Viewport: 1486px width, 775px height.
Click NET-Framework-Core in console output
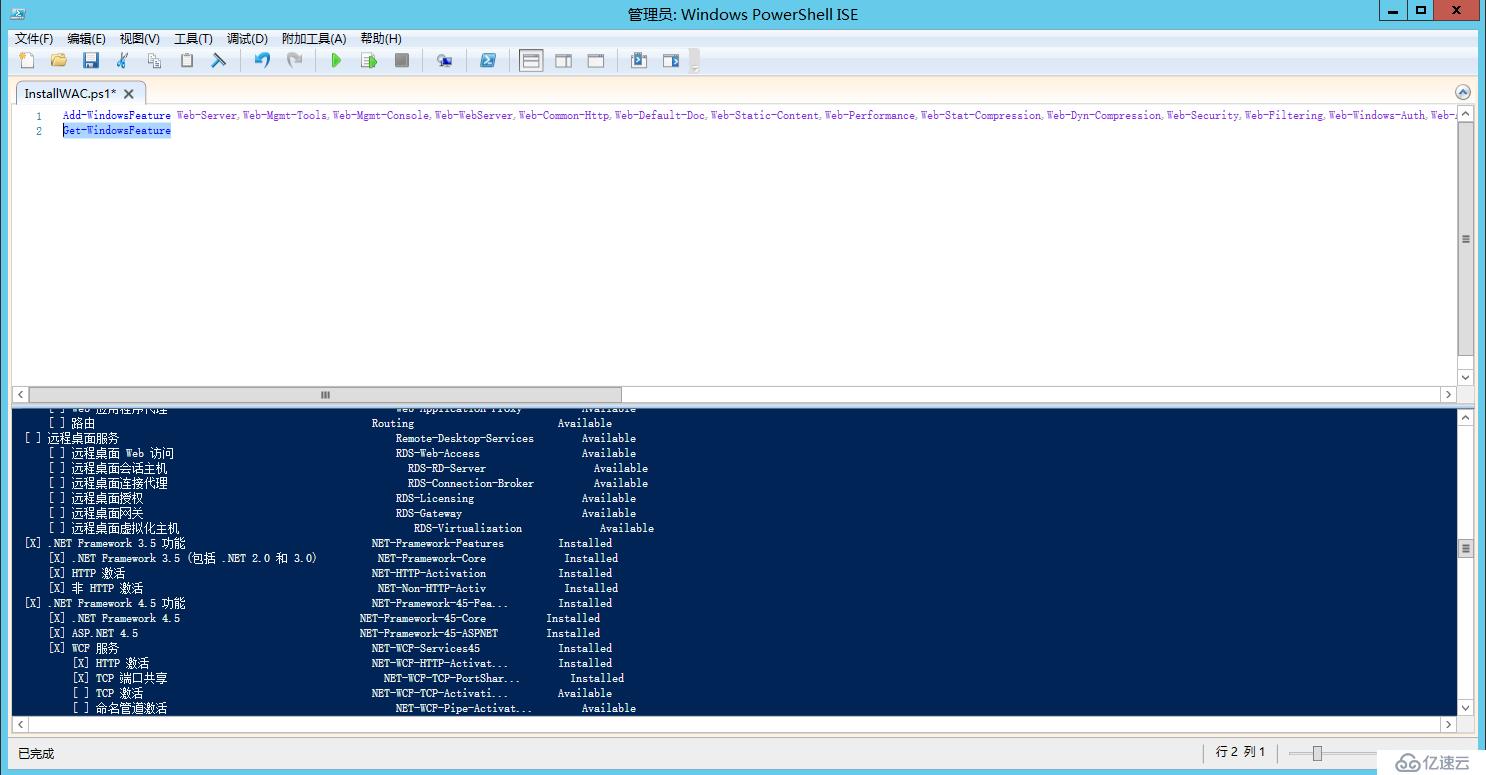[x=432, y=559]
